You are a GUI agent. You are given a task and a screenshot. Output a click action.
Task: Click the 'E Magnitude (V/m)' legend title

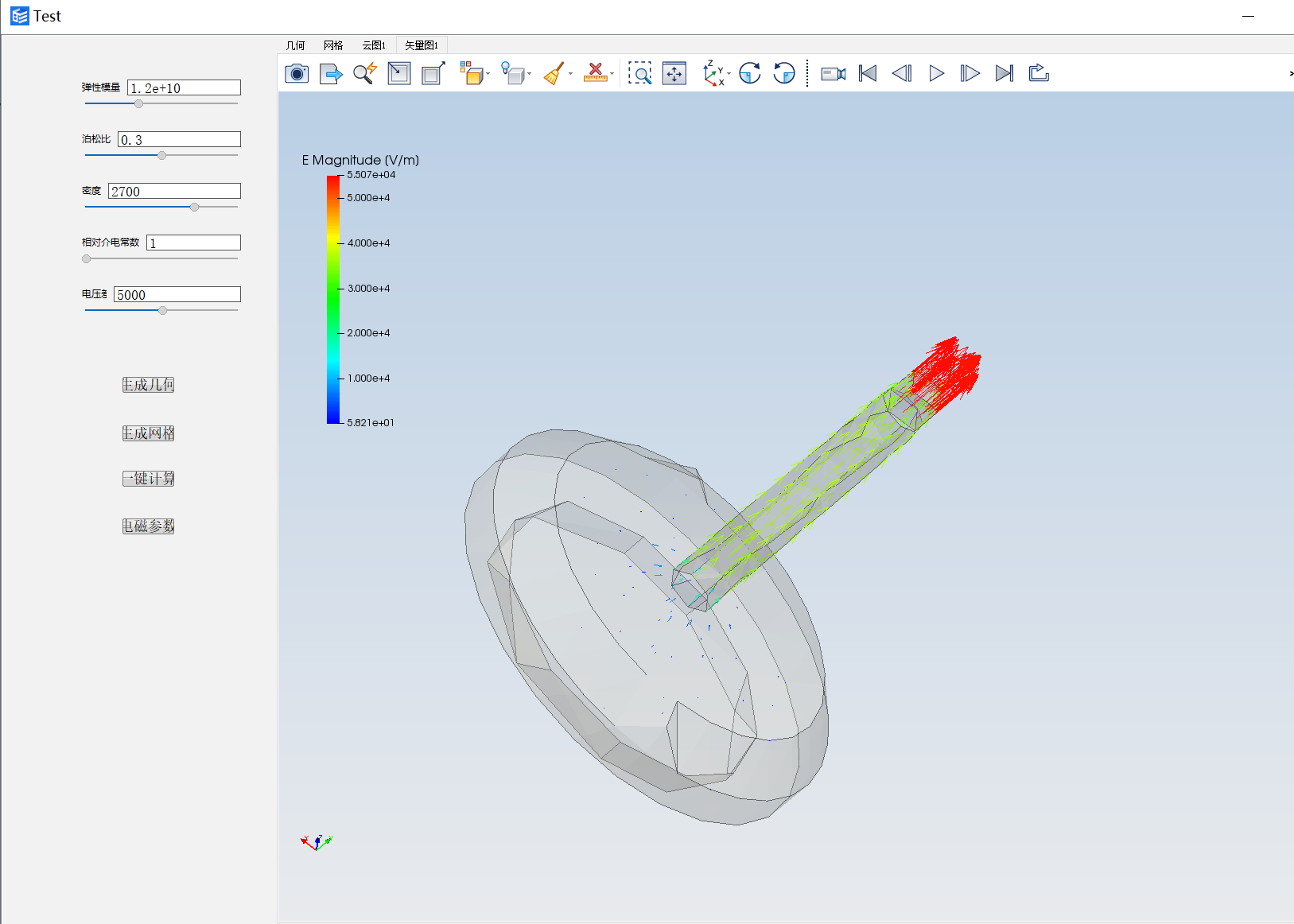[360, 160]
